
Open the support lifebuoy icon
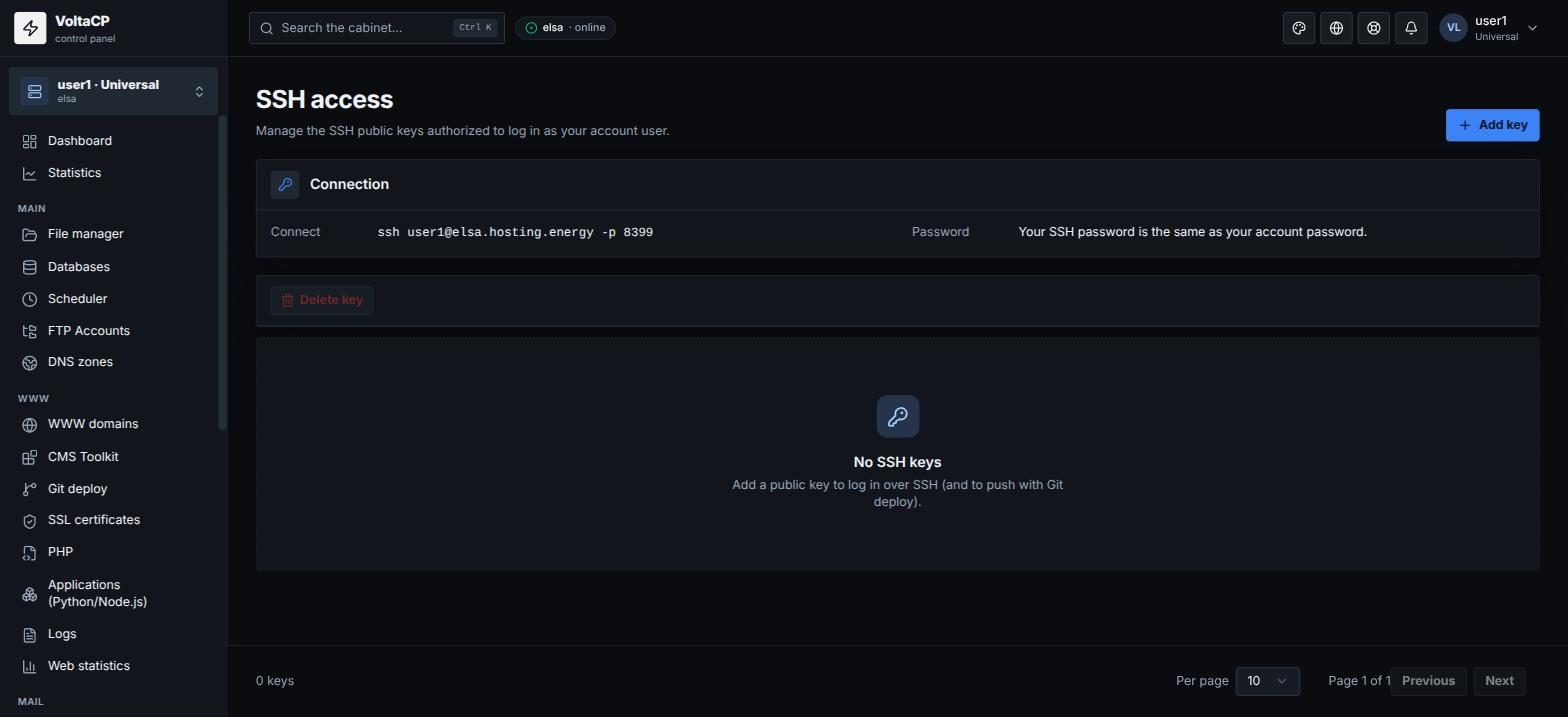[1374, 28]
